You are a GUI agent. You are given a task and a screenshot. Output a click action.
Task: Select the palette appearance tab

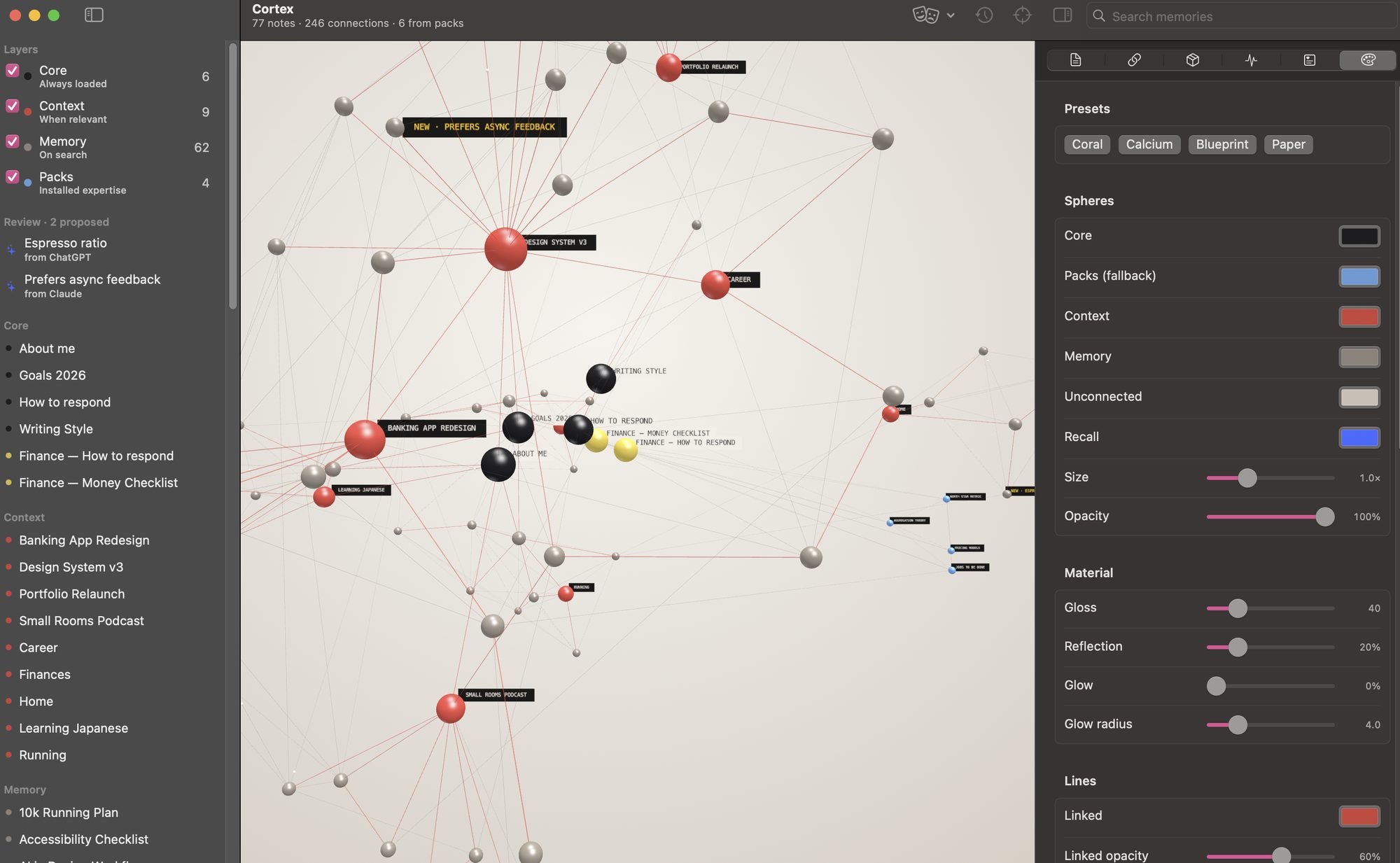point(1368,60)
